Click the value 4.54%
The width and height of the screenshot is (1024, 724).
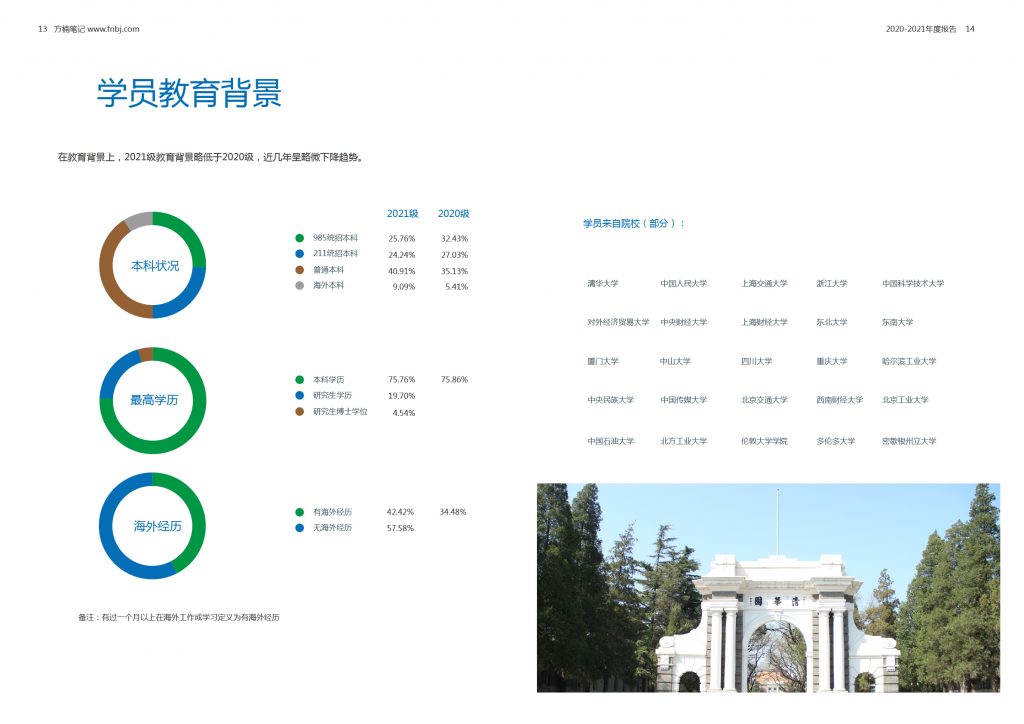pos(404,413)
